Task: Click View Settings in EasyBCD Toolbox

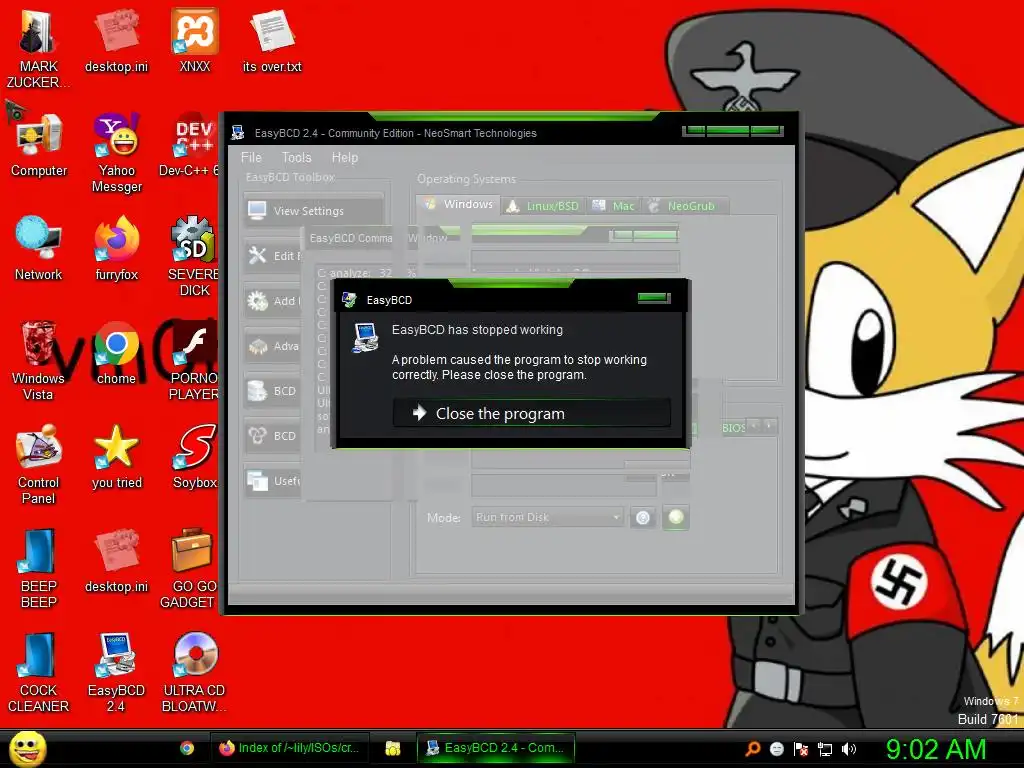Action: 313,211
